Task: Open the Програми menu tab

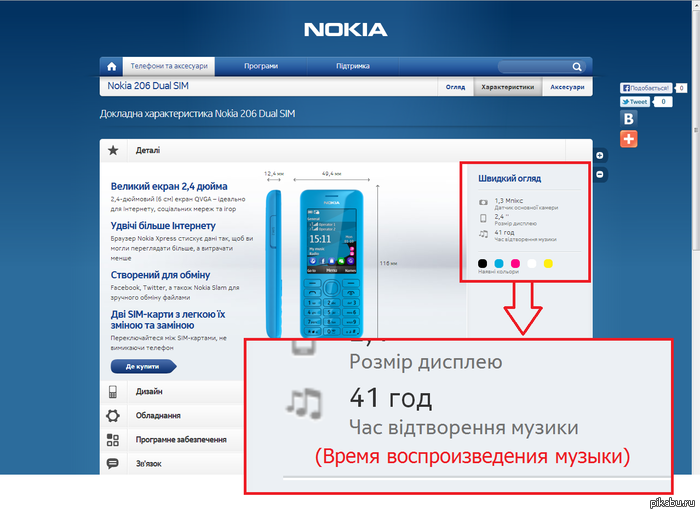Action: pyautogui.click(x=261, y=66)
